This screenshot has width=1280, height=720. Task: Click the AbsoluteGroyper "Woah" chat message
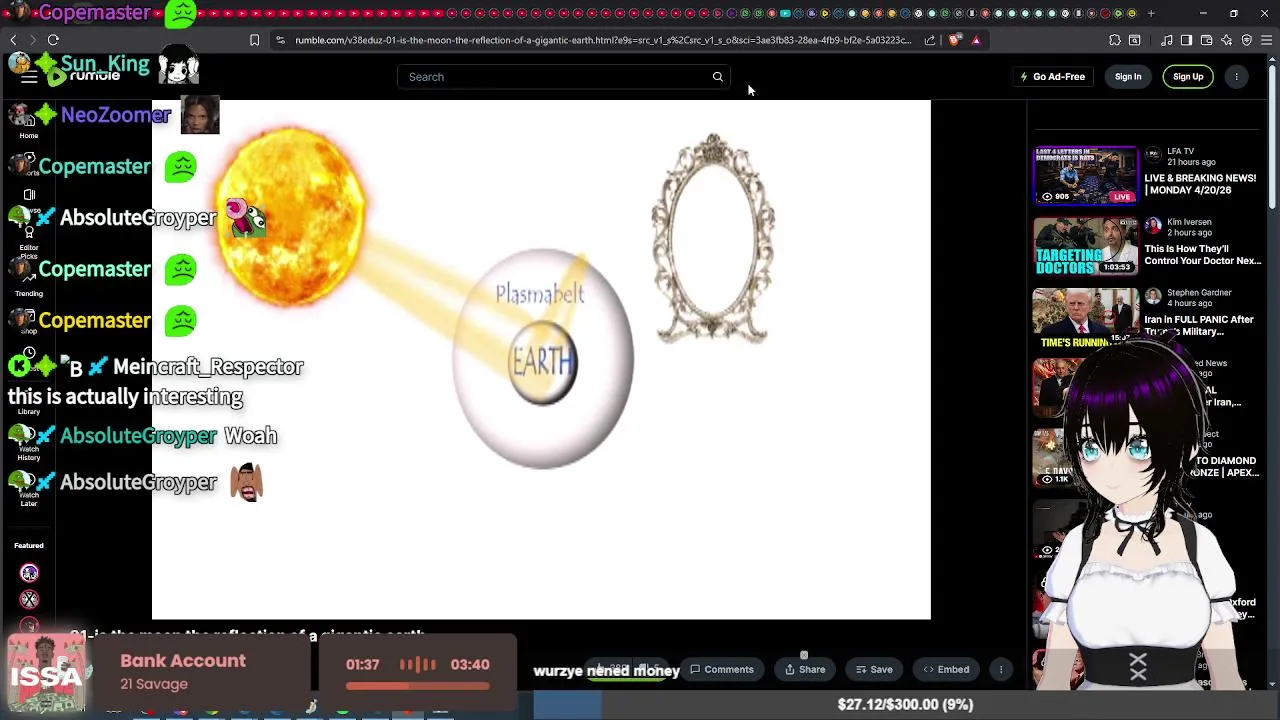coord(142,436)
